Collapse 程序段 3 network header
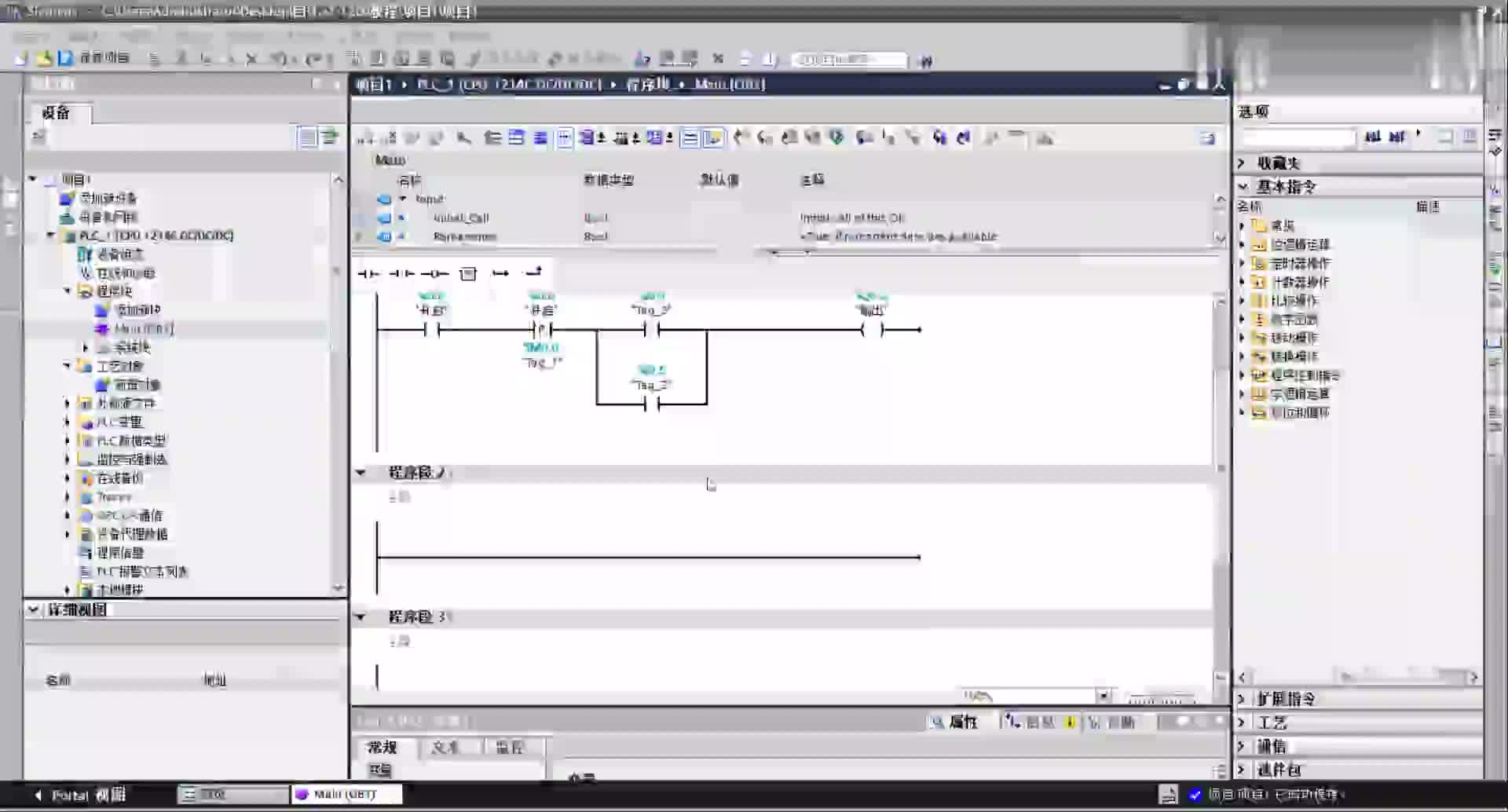The width and height of the screenshot is (1508, 812). pos(361,617)
